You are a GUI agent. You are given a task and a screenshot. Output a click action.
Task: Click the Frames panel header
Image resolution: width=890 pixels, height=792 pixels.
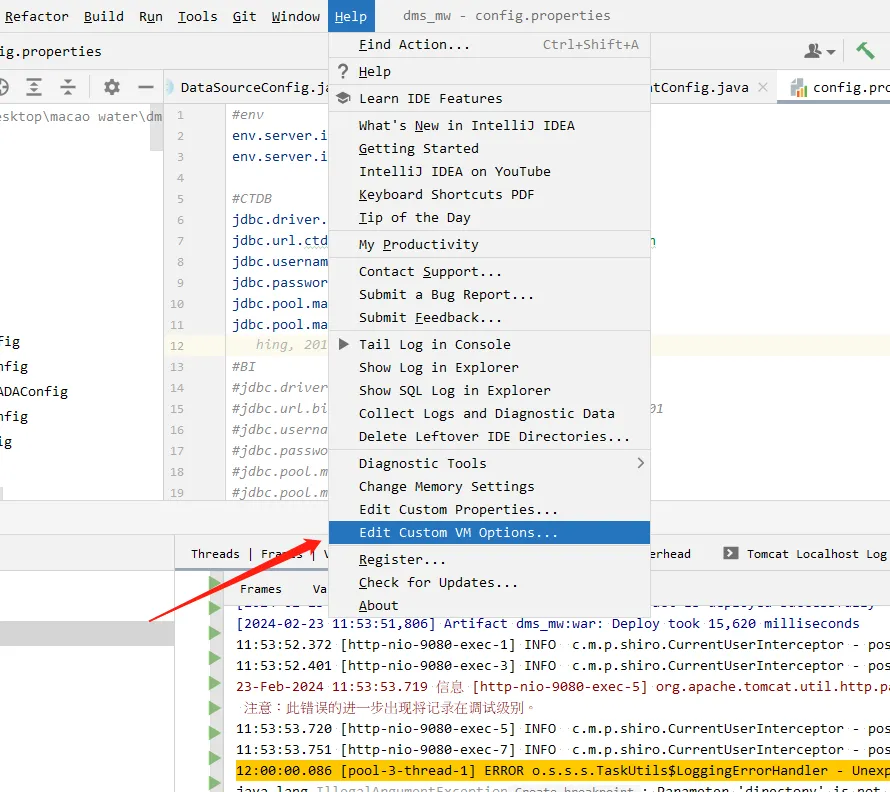[x=261, y=589]
